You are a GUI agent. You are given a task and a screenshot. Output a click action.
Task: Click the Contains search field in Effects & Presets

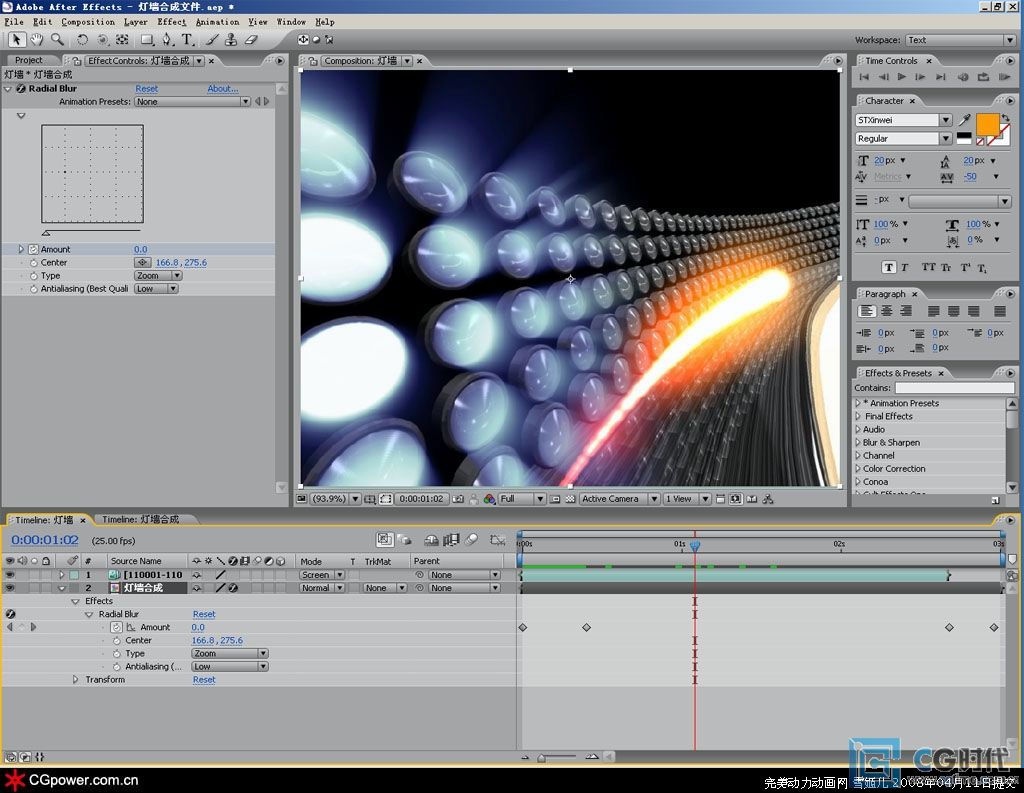pos(954,388)
